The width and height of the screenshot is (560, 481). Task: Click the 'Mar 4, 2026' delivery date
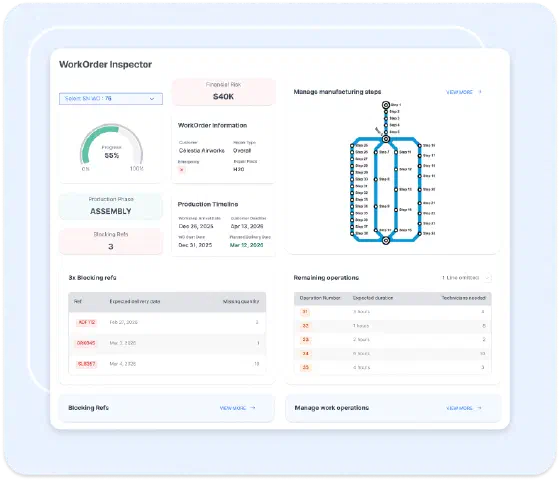(122, 364)
